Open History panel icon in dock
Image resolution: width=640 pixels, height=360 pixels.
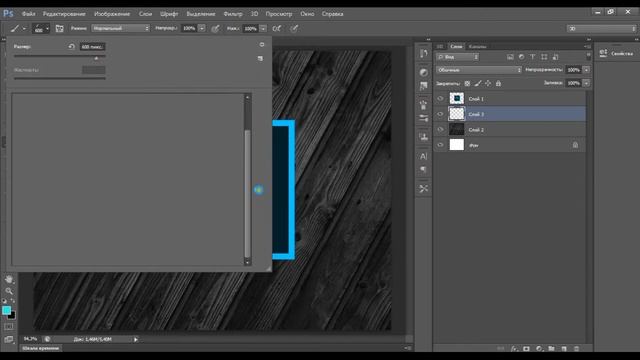pyautogui.click(x=424, y=53)
